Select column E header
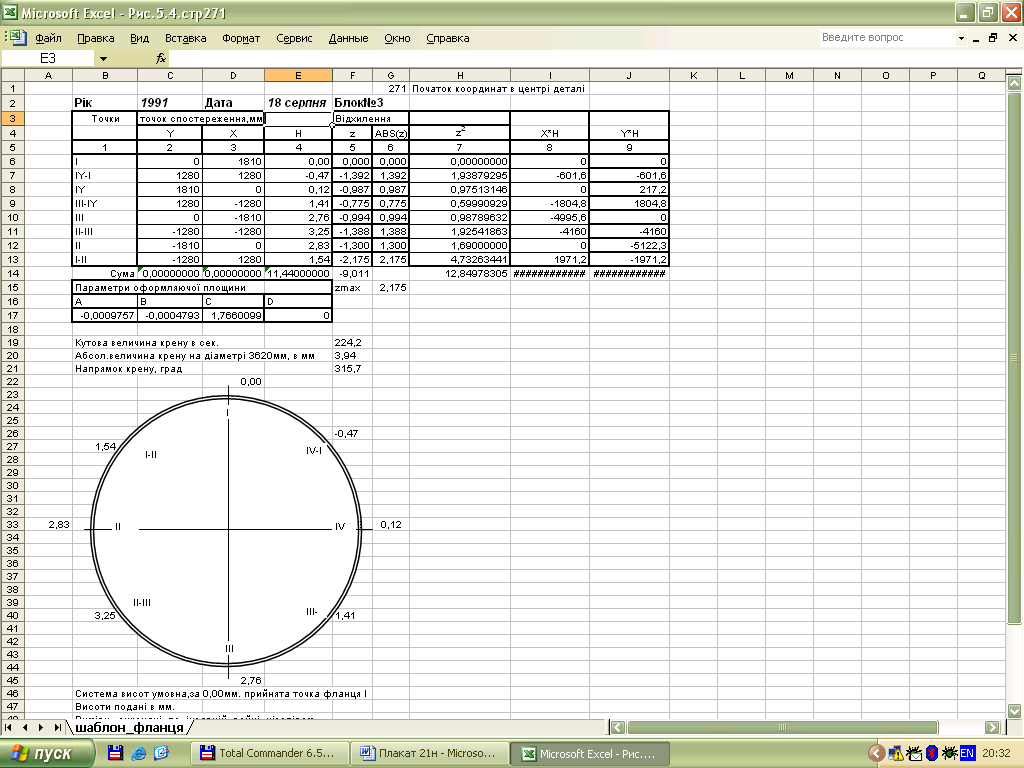 [x=298, y=75]
